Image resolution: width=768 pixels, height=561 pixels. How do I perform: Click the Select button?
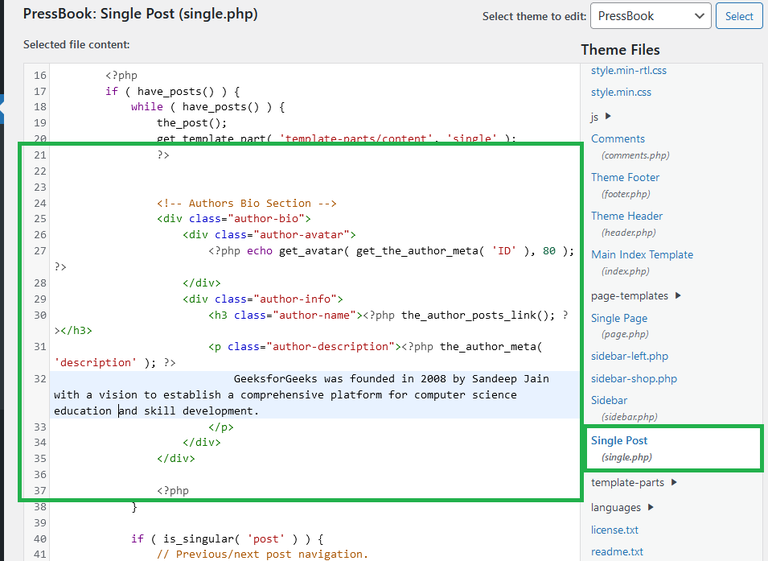point(739,16)
